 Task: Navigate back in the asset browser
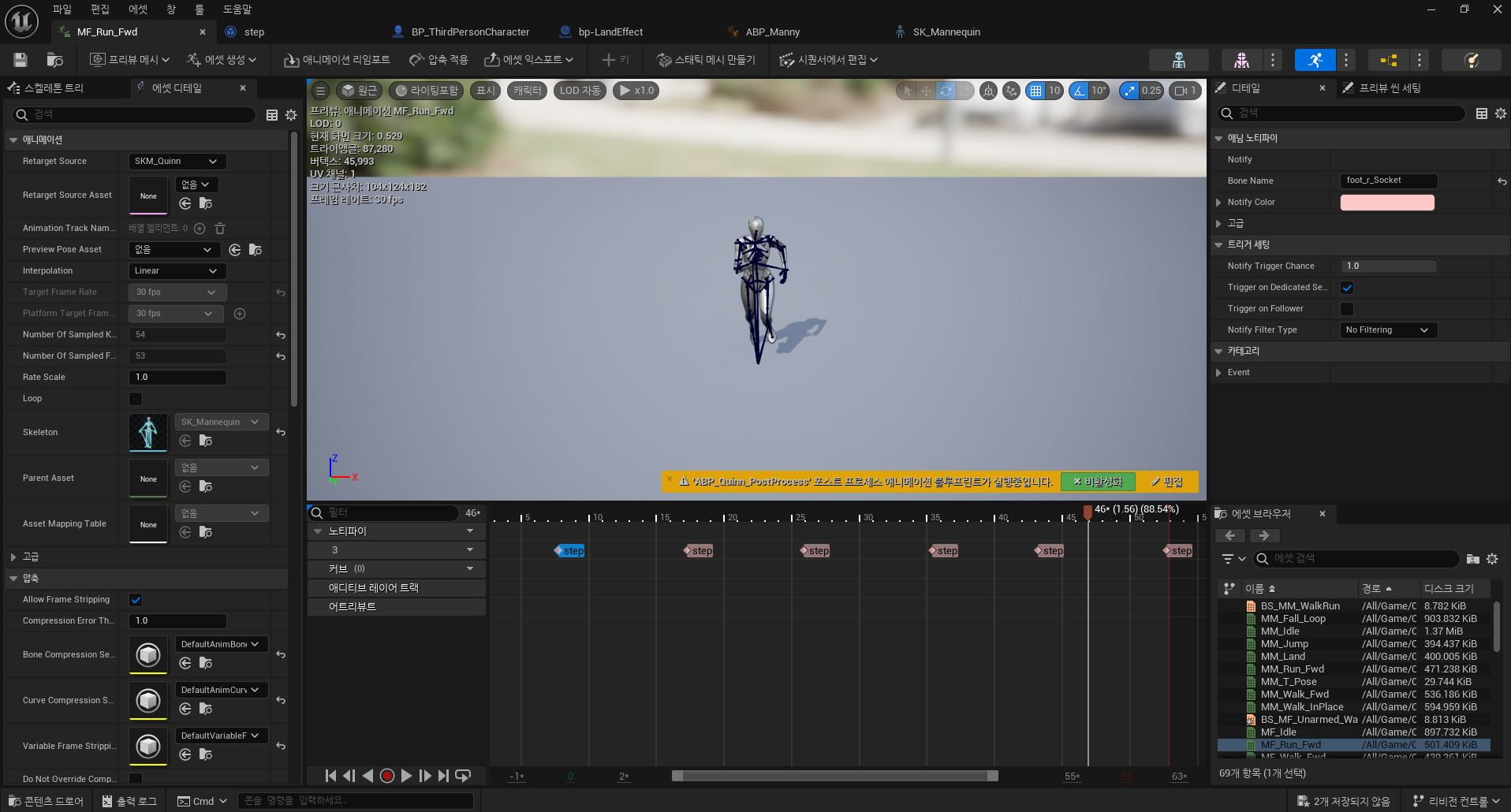(1230, 536)
